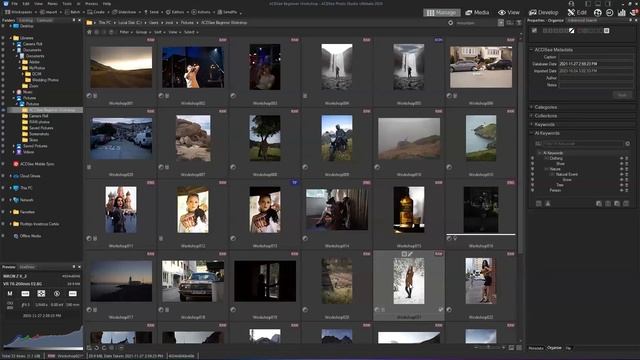Open the Send dropdown
Screen dimensions: 640x360
pyautogui.click(x=153, y=12)
